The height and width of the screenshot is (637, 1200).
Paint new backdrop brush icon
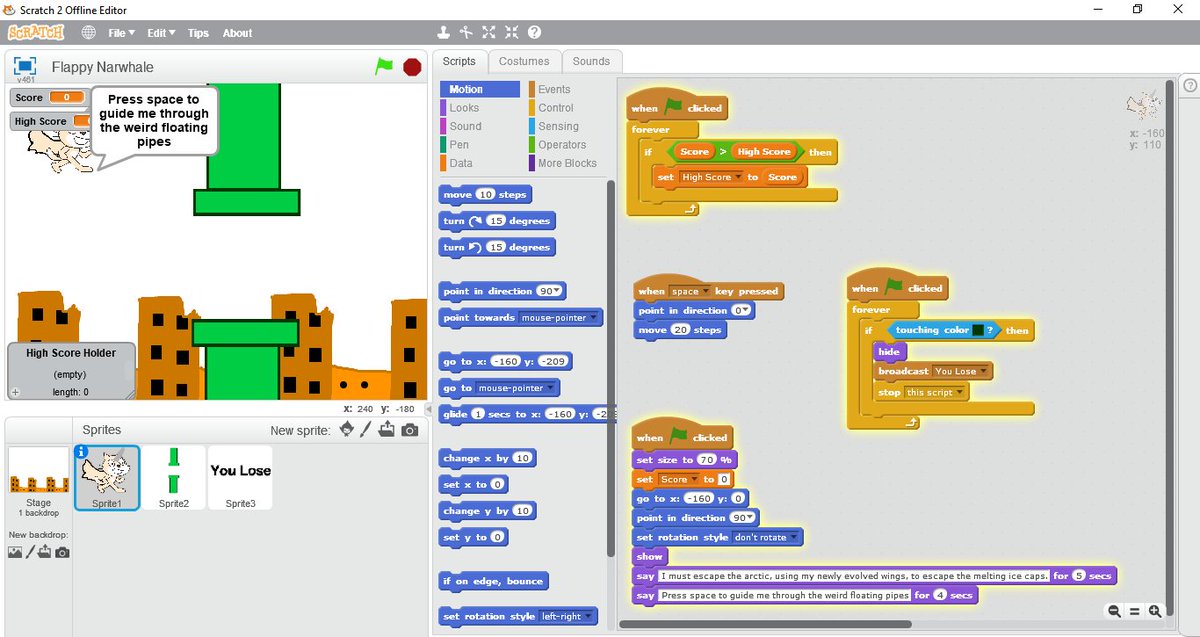point(30,552)
